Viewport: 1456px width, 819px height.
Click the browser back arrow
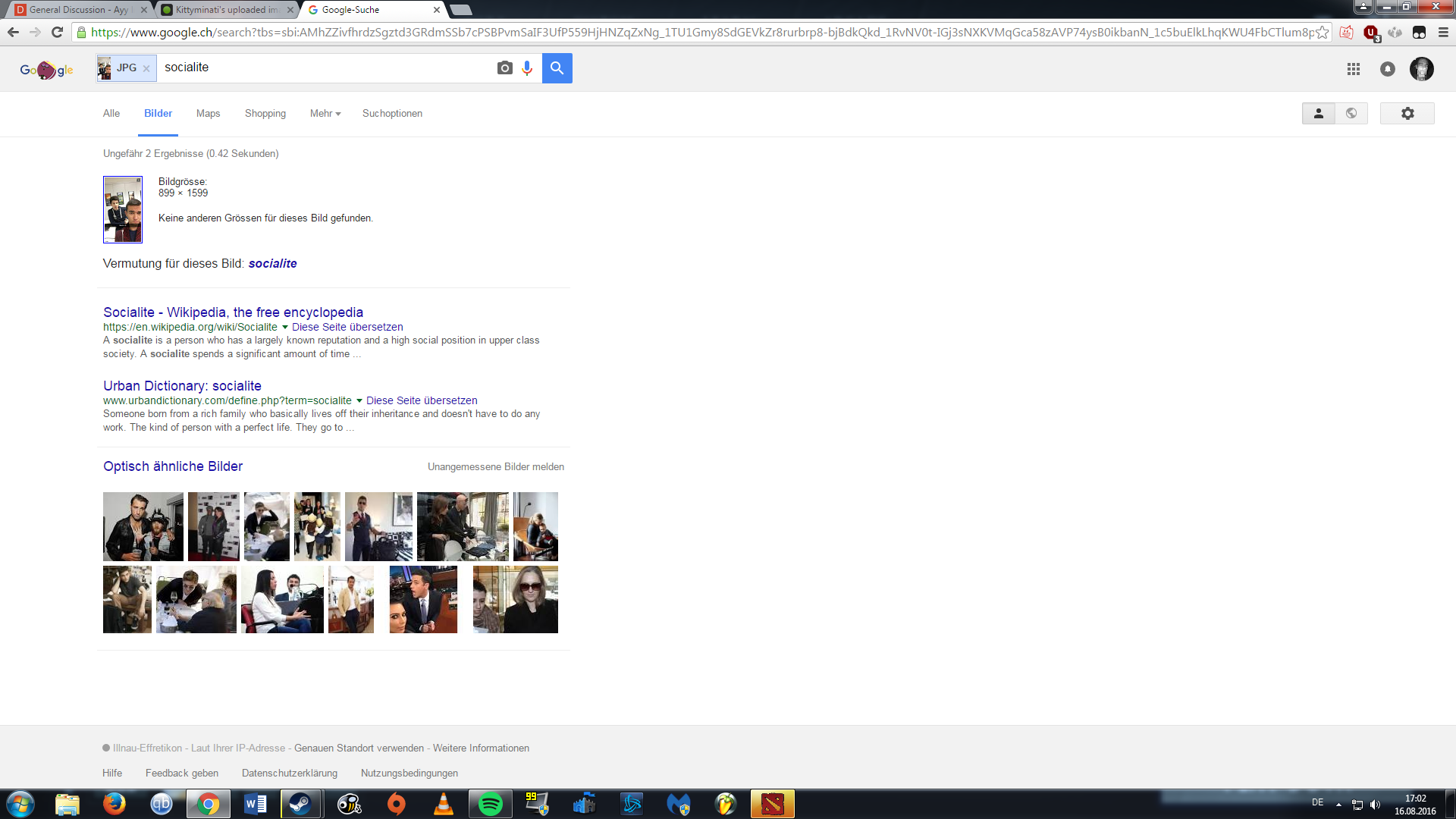point(13,32)
